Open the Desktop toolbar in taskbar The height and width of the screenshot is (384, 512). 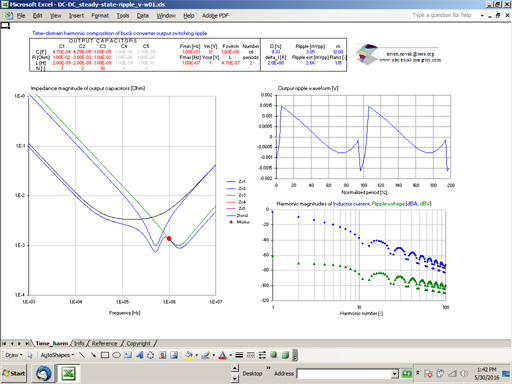252,373
